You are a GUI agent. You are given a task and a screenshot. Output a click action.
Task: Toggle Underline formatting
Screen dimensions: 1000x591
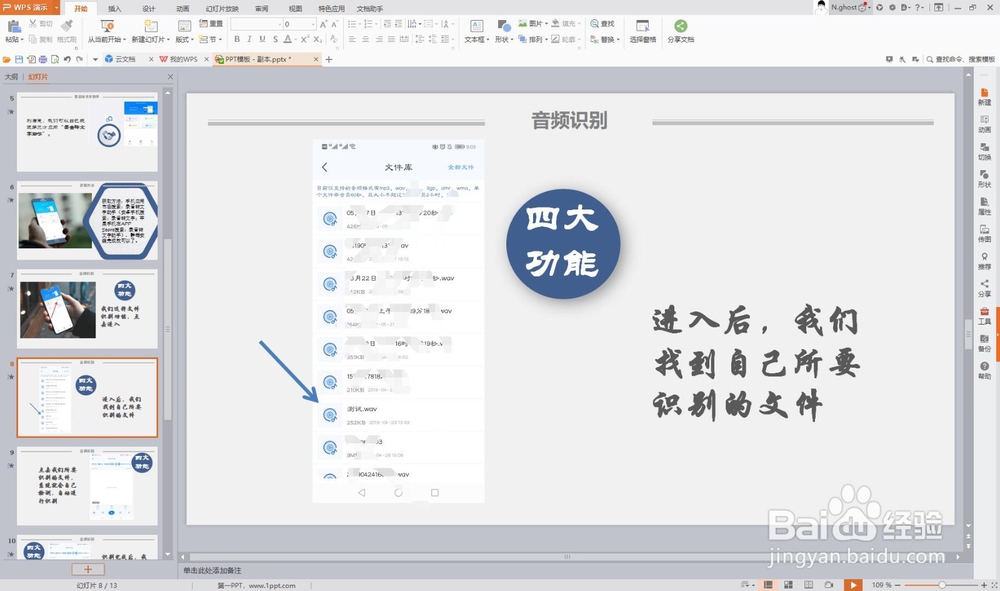(x=262, y=40)
